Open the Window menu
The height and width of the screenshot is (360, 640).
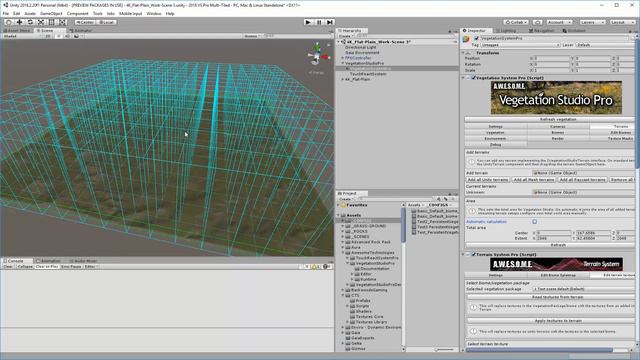(x=153, y=13)
